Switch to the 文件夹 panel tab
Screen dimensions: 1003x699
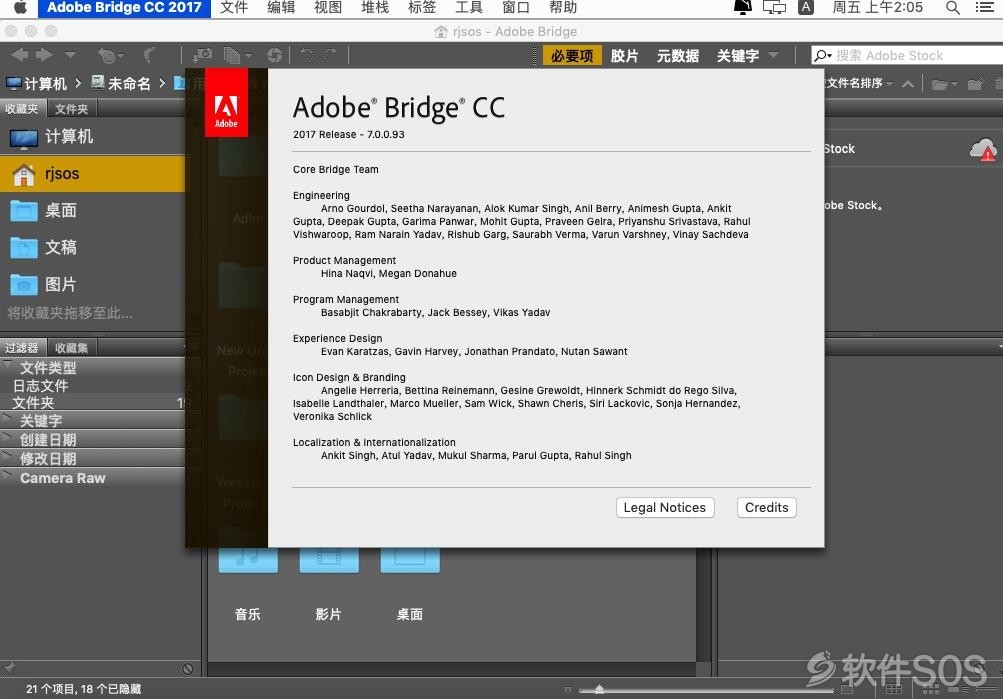(71, 109)
